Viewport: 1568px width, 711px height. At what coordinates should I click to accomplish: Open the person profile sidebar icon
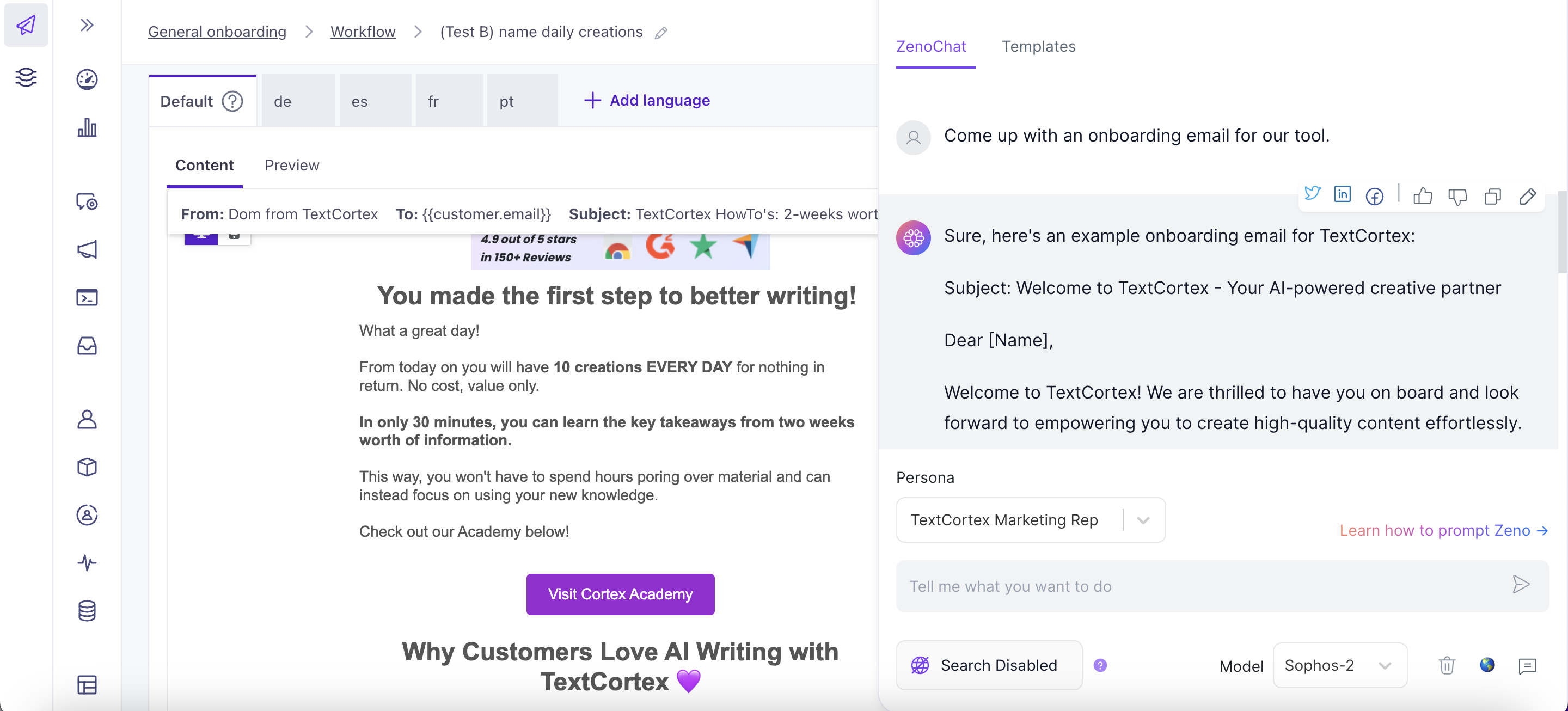[87, 419]
